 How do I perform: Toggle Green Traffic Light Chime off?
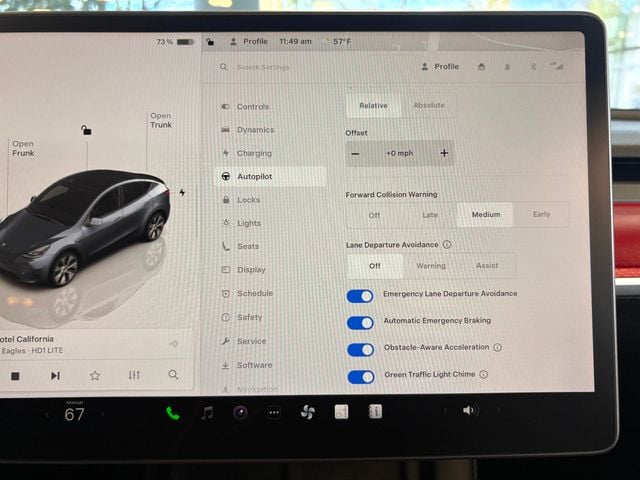pyautogui.click(x=360, y=376)
